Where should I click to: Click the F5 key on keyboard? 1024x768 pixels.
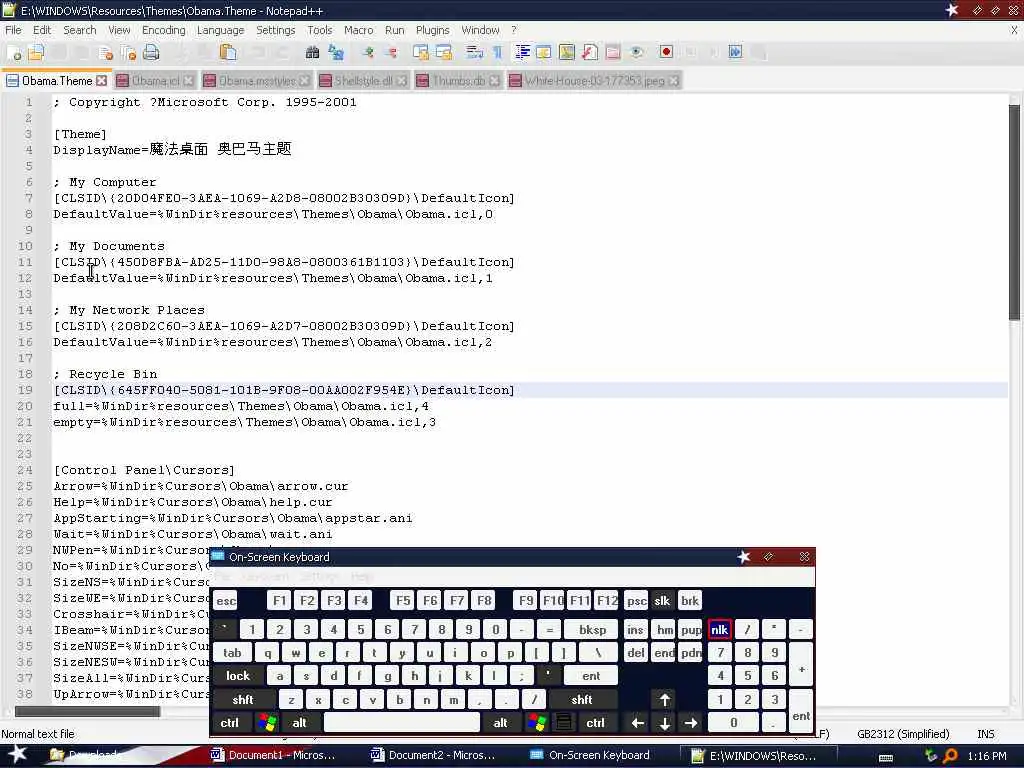[x=403, y=600]
